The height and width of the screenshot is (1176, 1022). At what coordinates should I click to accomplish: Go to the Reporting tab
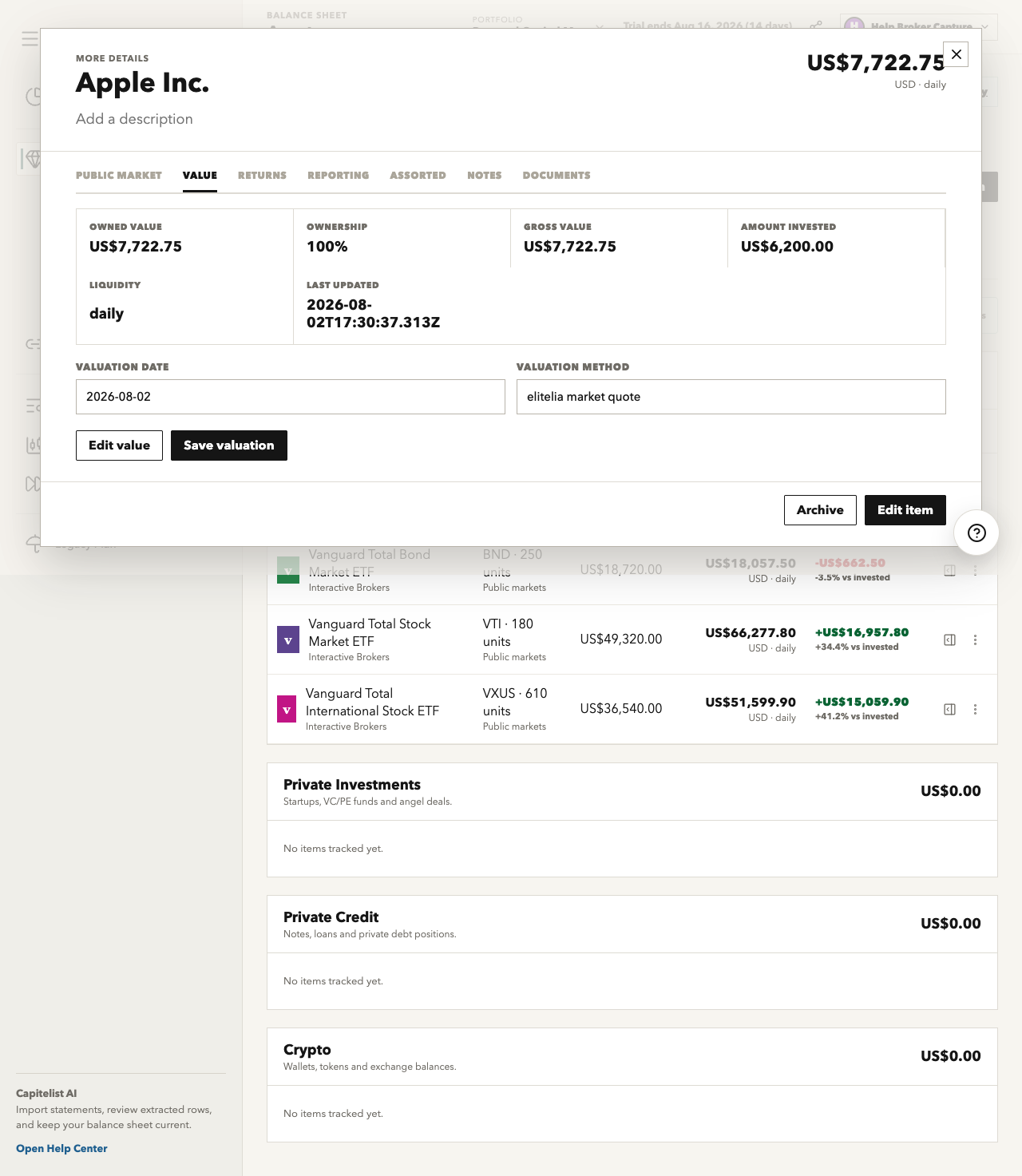339,176
